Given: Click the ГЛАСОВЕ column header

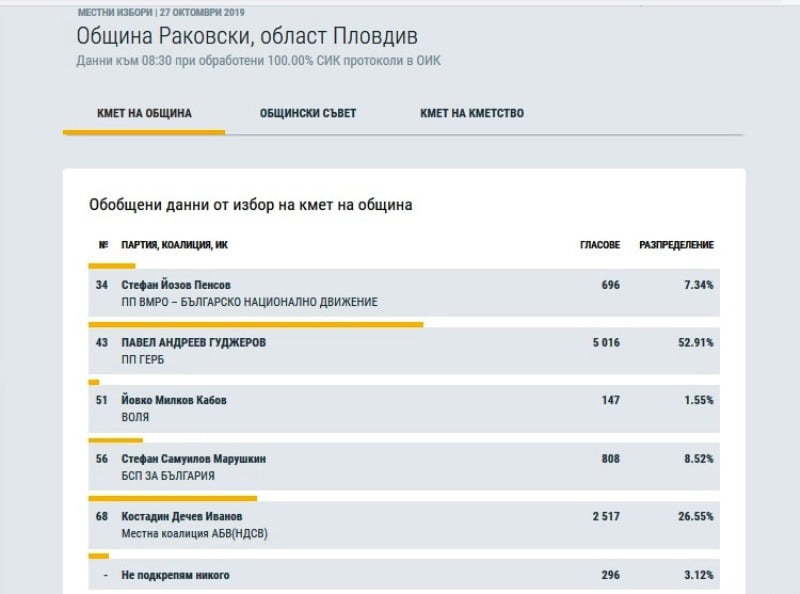Looking at the screenshot, I should pos(600,245).
